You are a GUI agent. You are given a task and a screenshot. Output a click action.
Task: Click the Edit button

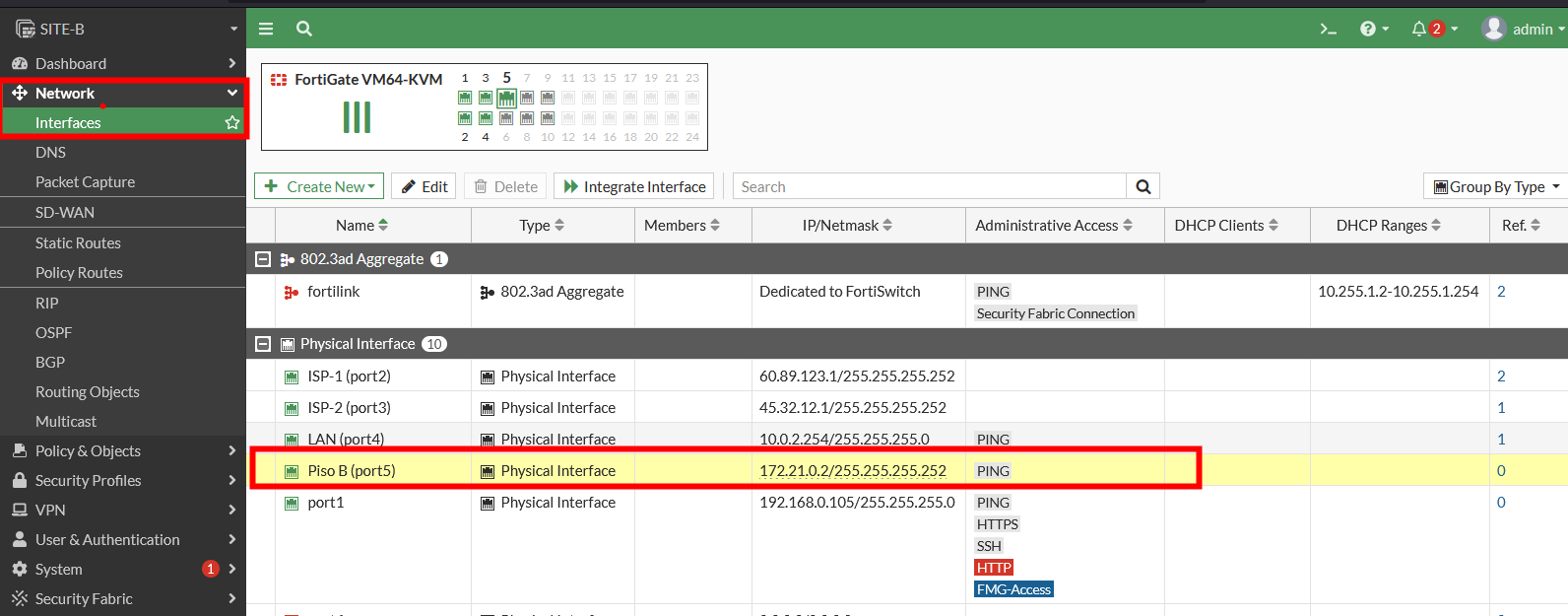click(424, 186)
